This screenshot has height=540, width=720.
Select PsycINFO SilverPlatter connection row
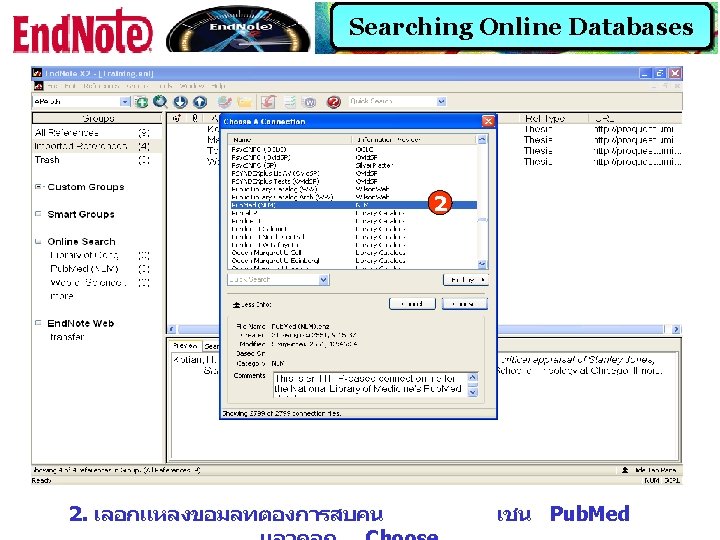coord(354,165)
